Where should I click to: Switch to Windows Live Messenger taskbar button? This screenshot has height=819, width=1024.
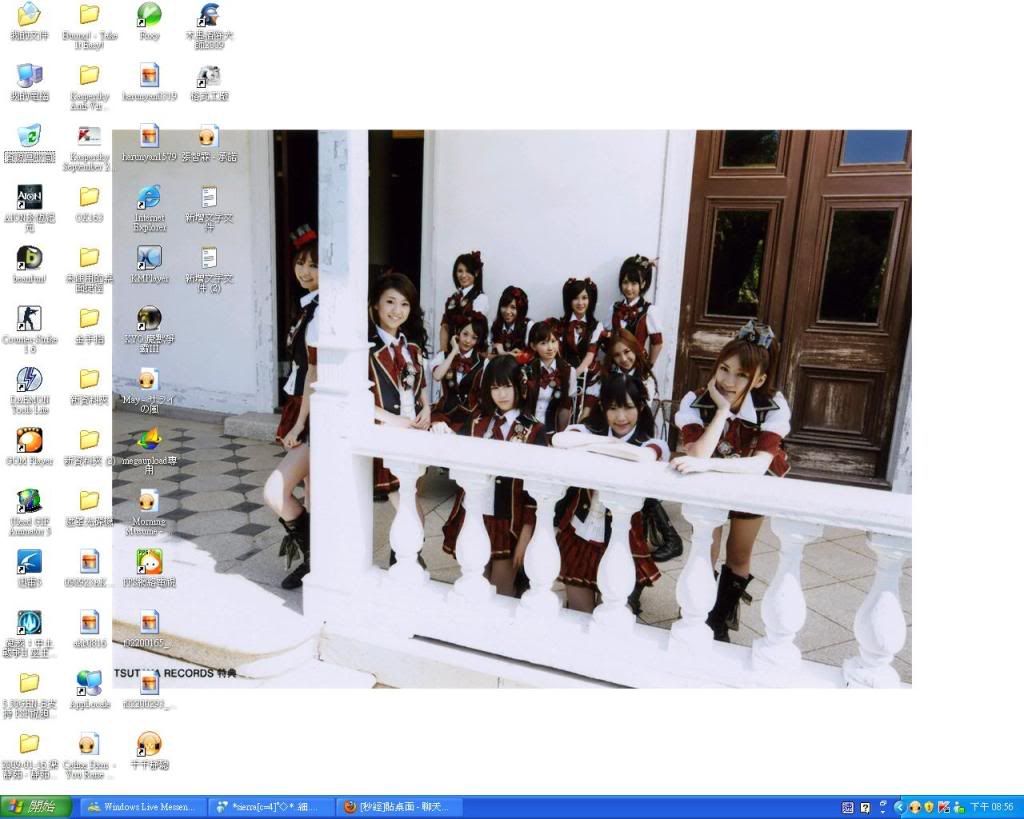pos(143,807)
